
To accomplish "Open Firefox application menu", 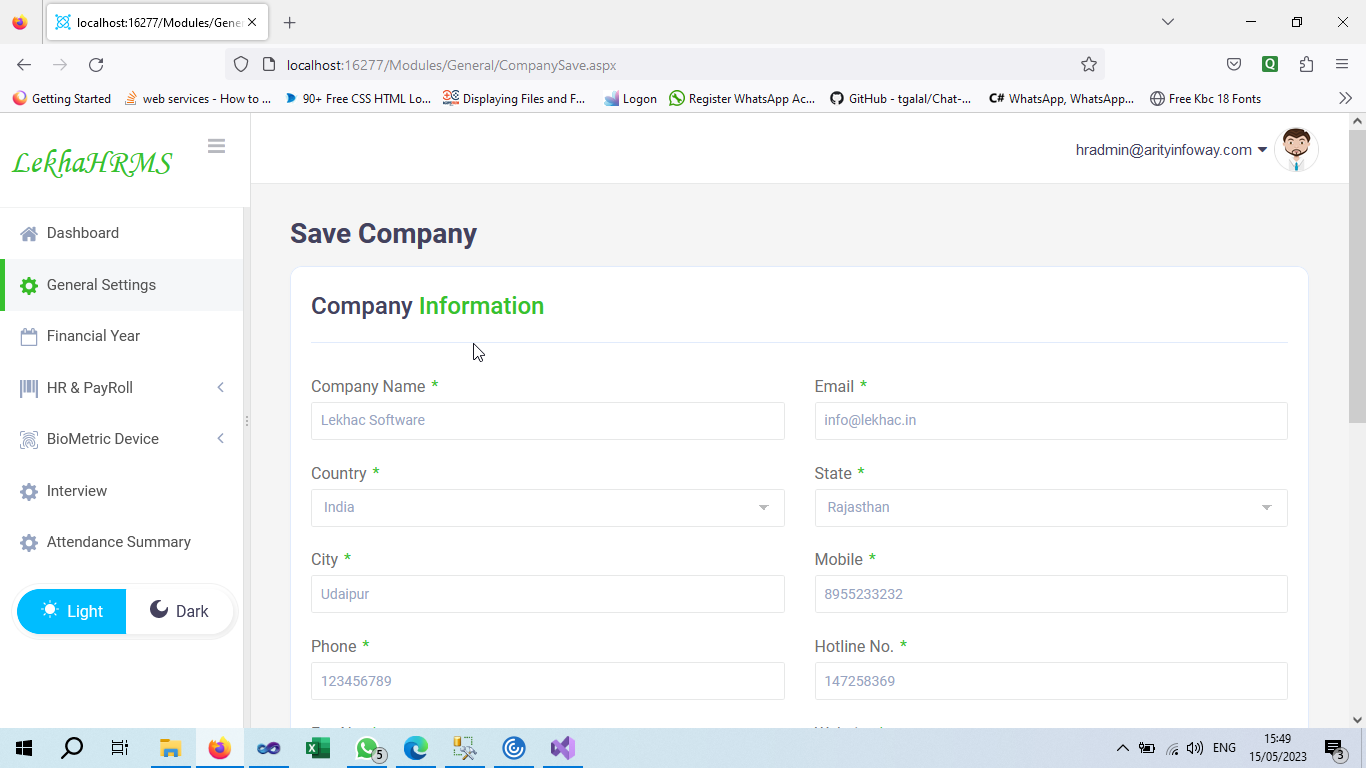I will pos(1342,65).
